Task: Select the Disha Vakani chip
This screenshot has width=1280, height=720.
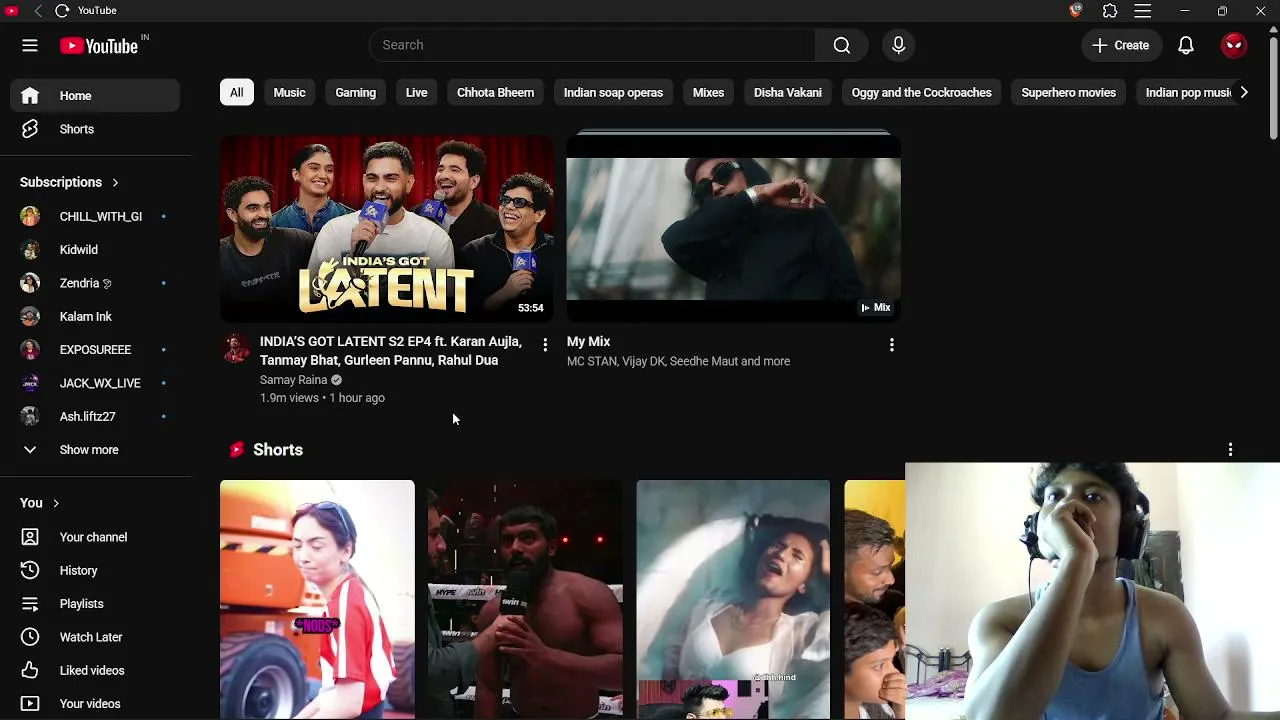Action: click(x=788, y=92)
